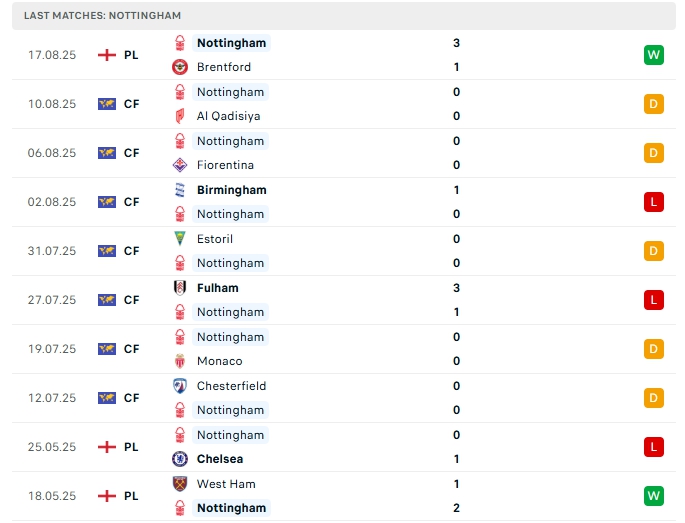Open the West Ham team link
The width and height of the screenshot is (685, 523).
pyautogui.click(x=226, y=484)
